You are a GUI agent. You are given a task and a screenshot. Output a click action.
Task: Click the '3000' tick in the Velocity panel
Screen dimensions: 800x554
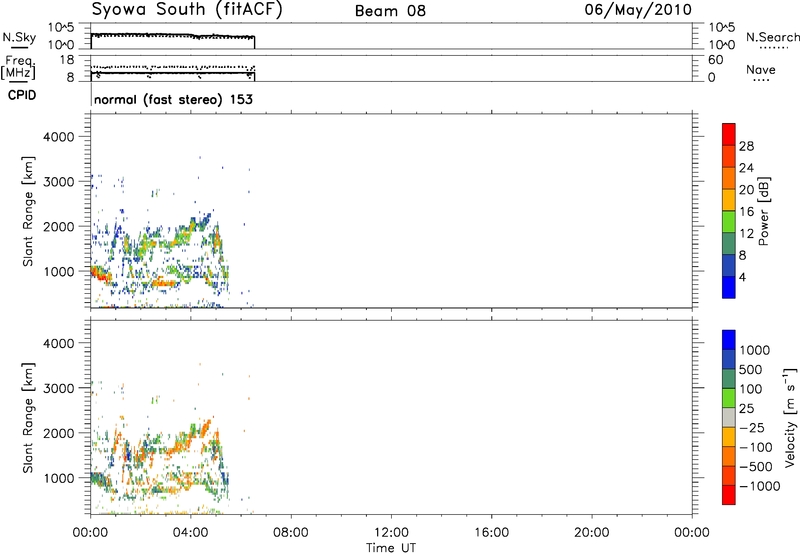pos(58,388)
